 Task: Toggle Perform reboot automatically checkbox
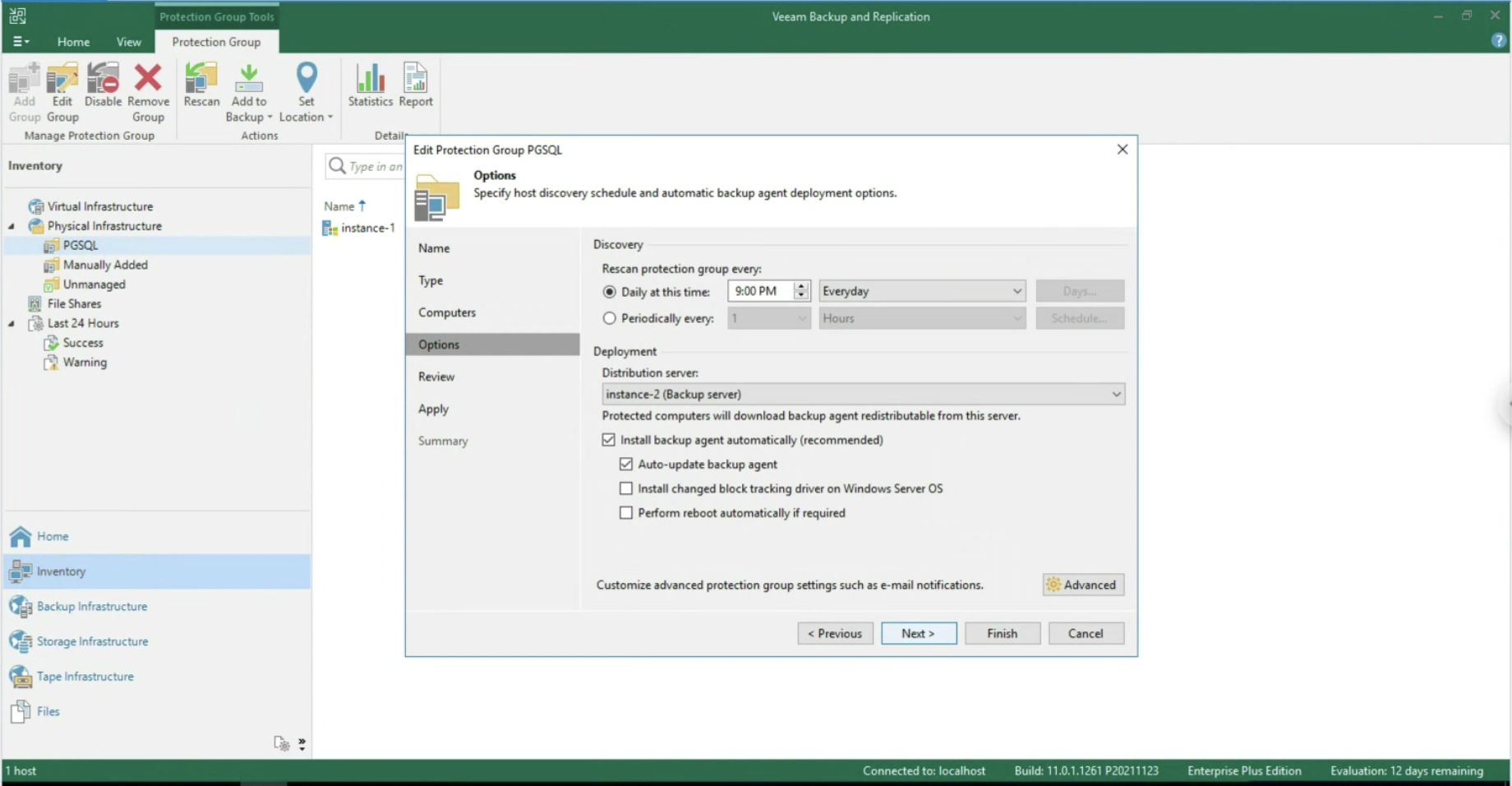click(x=626, y=513)
